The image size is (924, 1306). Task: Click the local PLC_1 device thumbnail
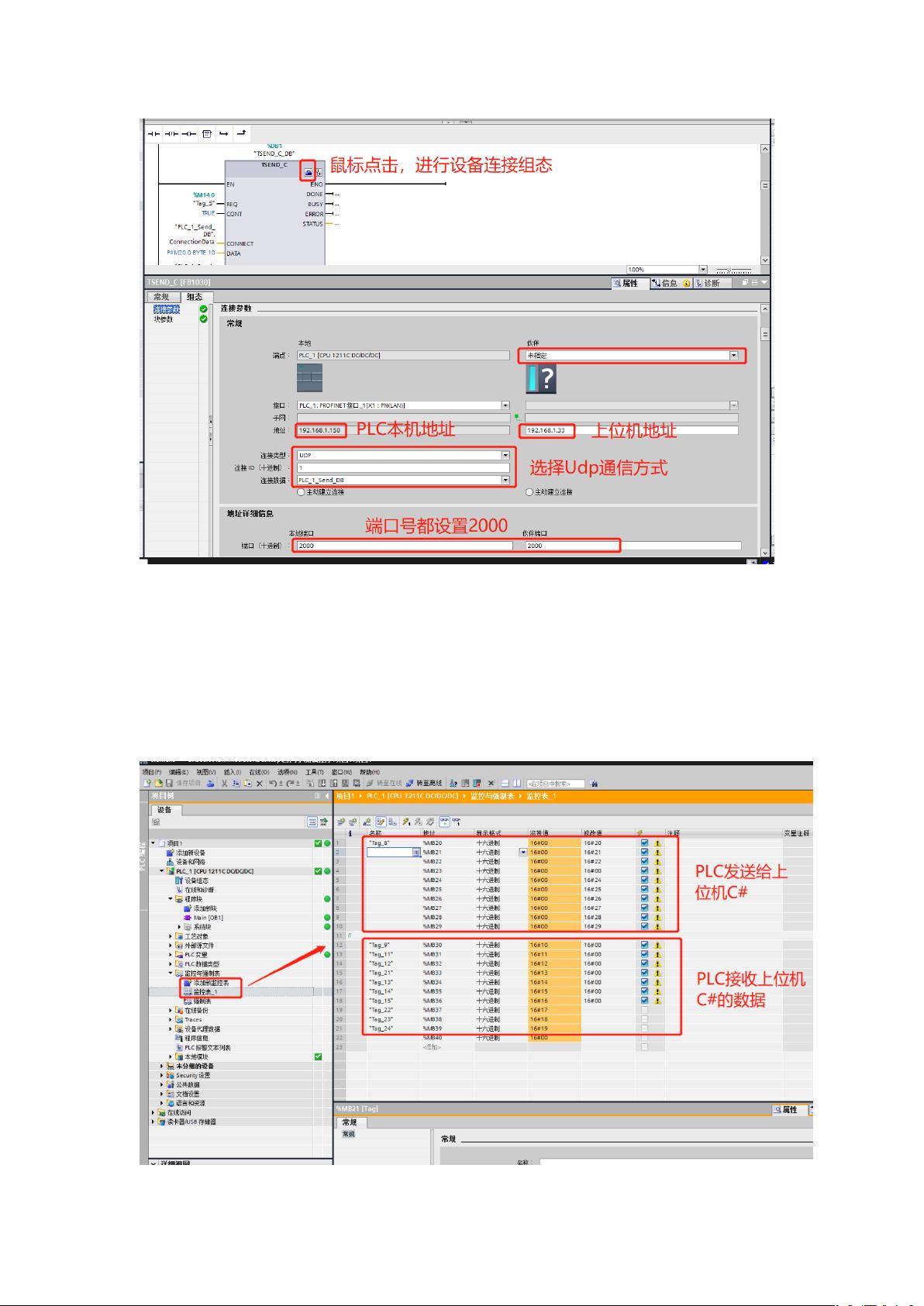(x=310, y=377)
